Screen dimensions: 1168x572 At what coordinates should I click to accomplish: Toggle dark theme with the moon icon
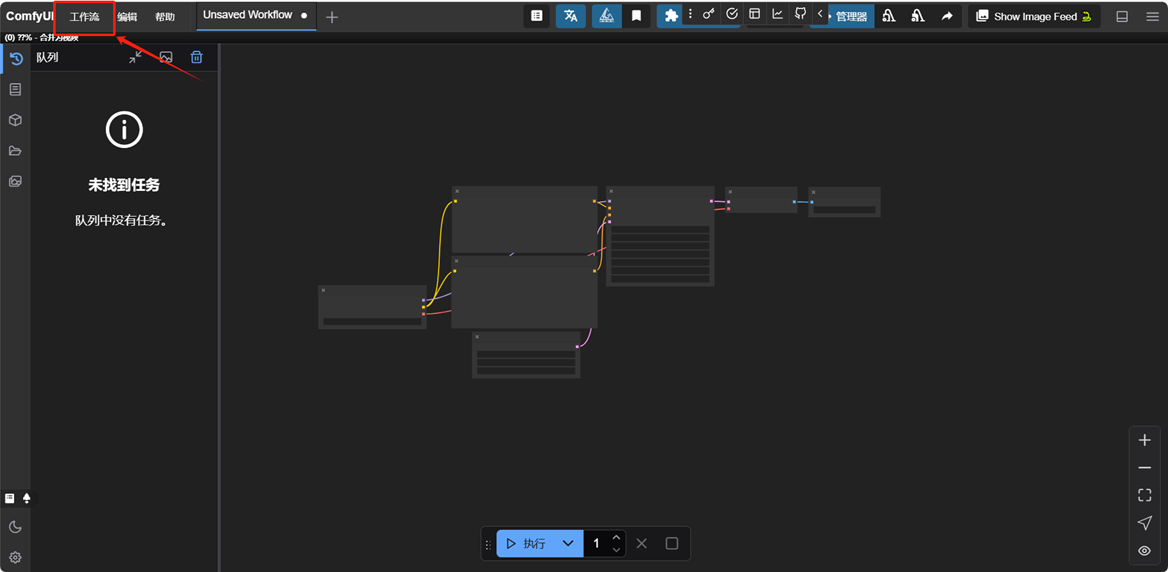(15, 527)
